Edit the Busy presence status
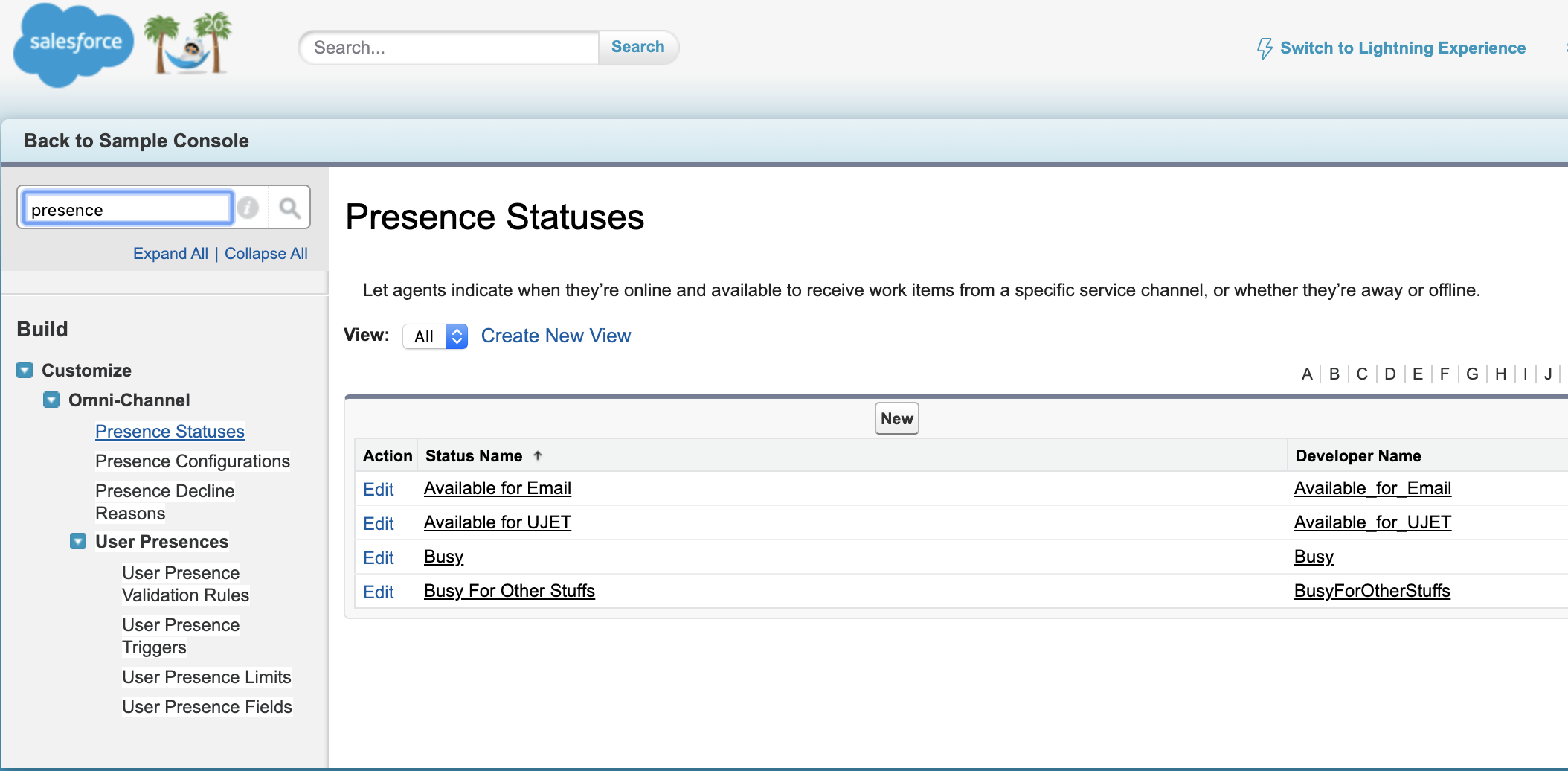1568x771 pixels. [x=378, y=558]
